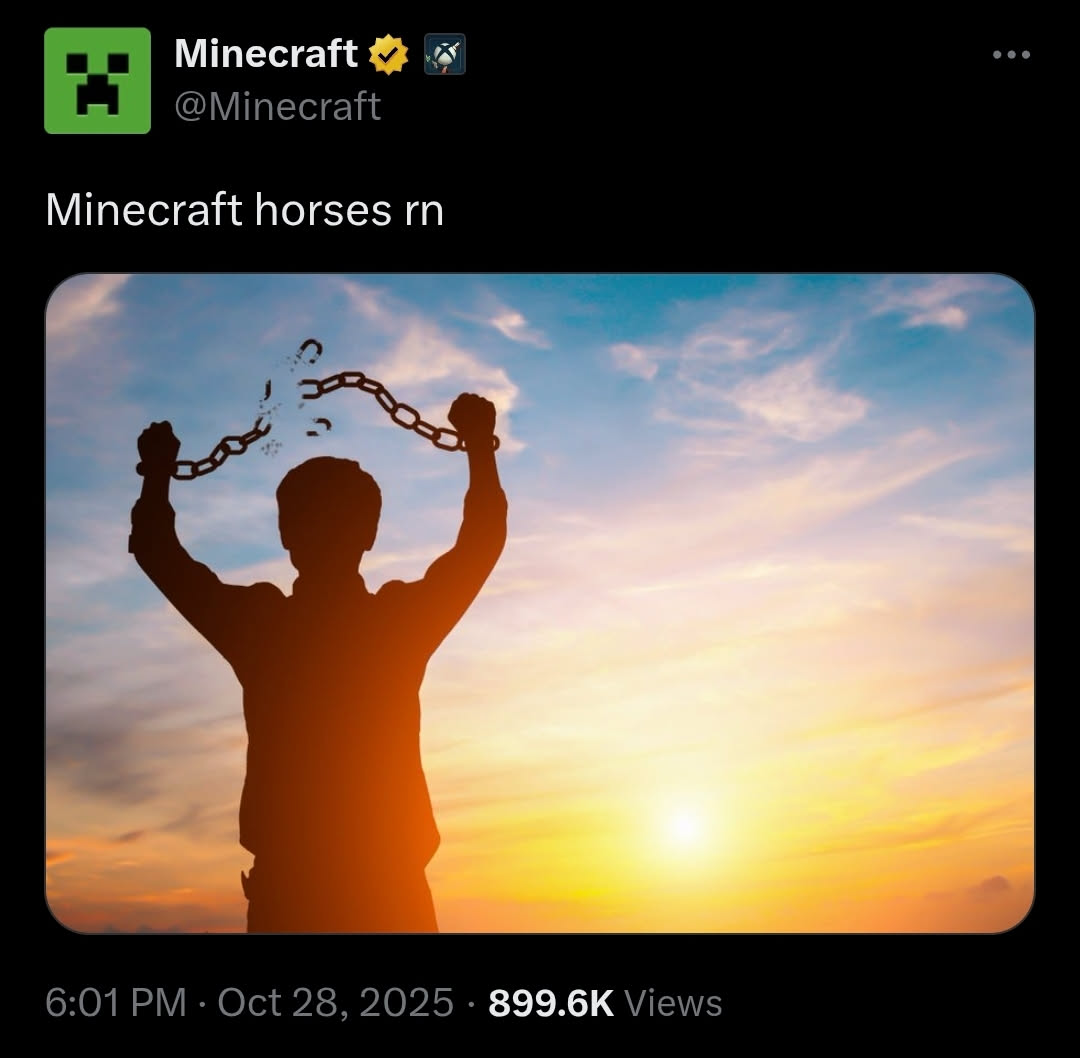Click the 6:01 PM post time
This screenshot has height=1058, width=1080.
click(x=116, y=1002)
